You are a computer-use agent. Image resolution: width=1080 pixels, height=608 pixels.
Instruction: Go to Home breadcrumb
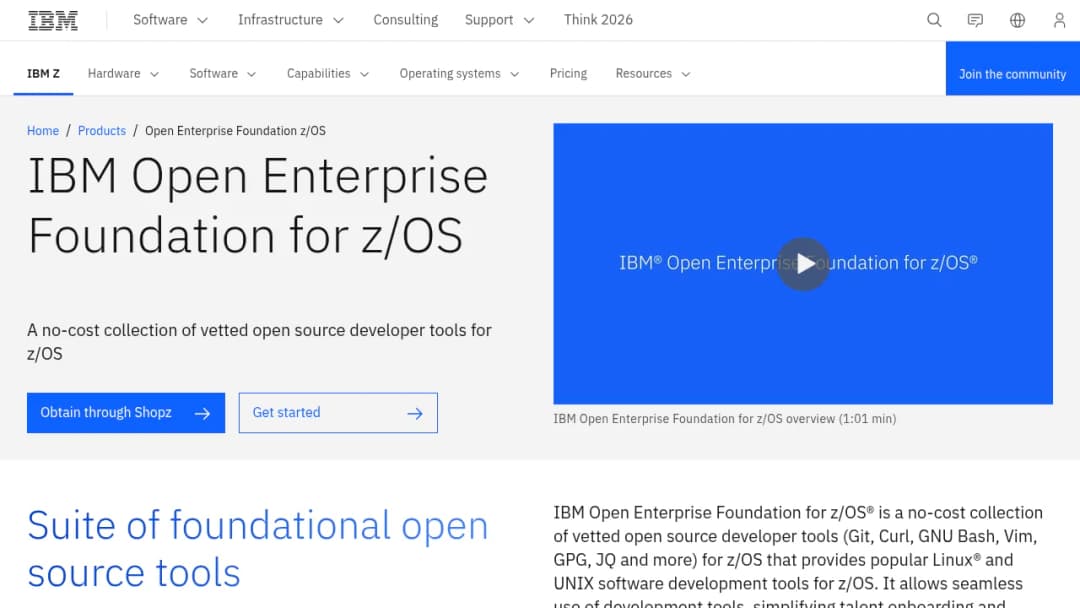coord(43,131)
